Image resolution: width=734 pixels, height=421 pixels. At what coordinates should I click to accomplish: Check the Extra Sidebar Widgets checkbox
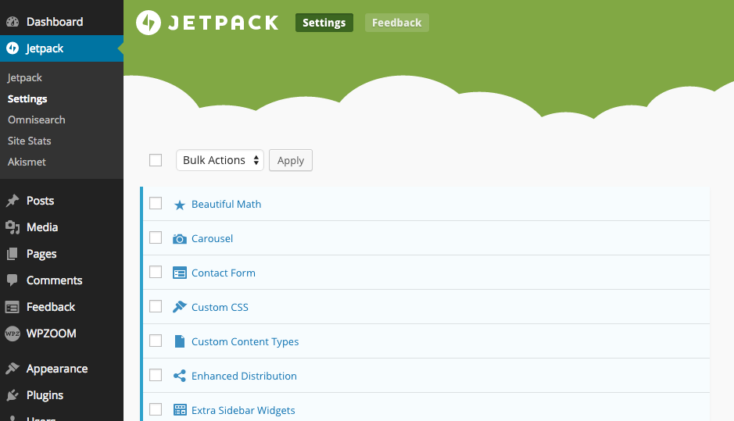tap(155, 409)
